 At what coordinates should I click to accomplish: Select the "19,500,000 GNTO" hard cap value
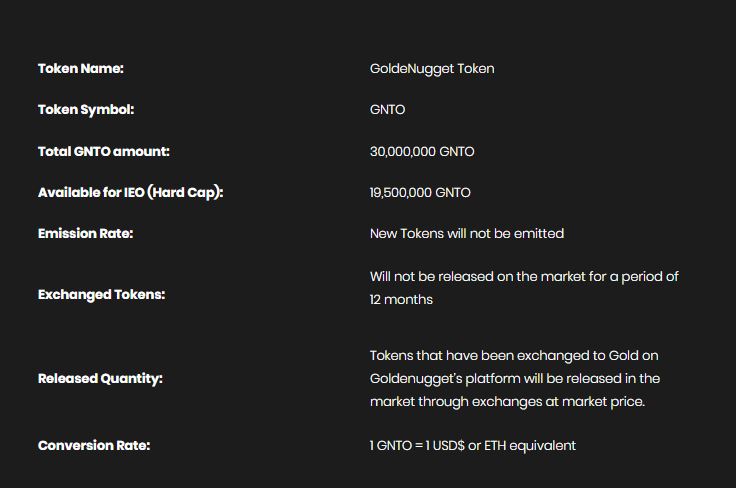coord(420,193)
